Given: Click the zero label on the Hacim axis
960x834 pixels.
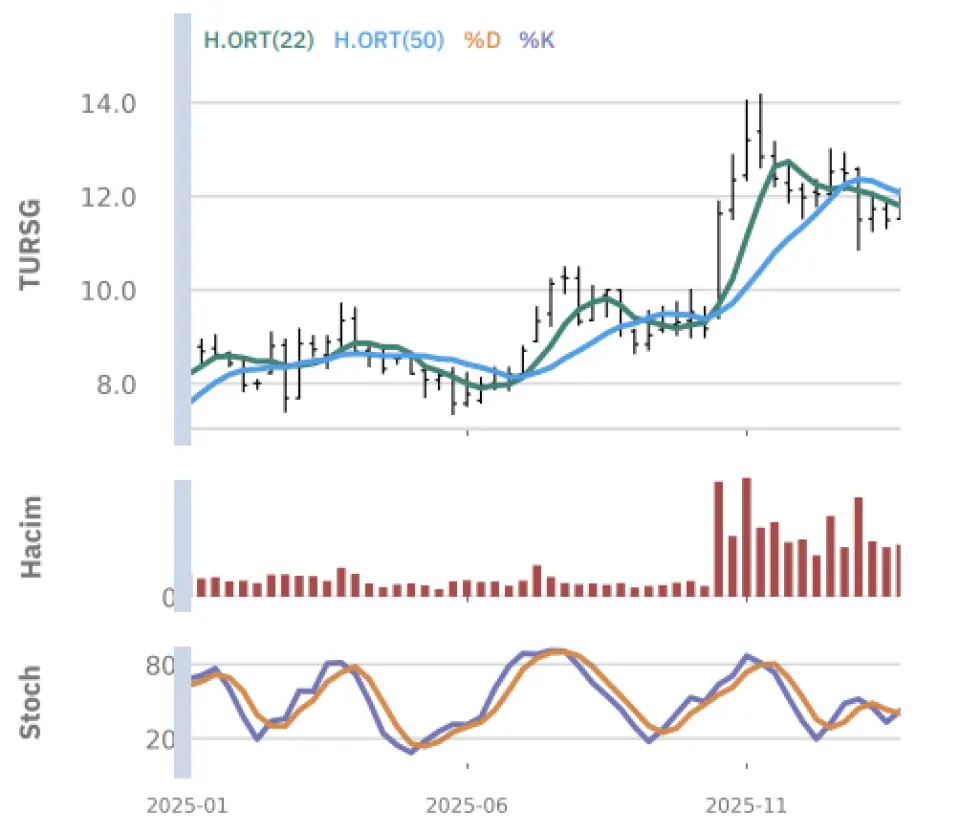Looking at the screenshot, I should [x=168, y=599].
